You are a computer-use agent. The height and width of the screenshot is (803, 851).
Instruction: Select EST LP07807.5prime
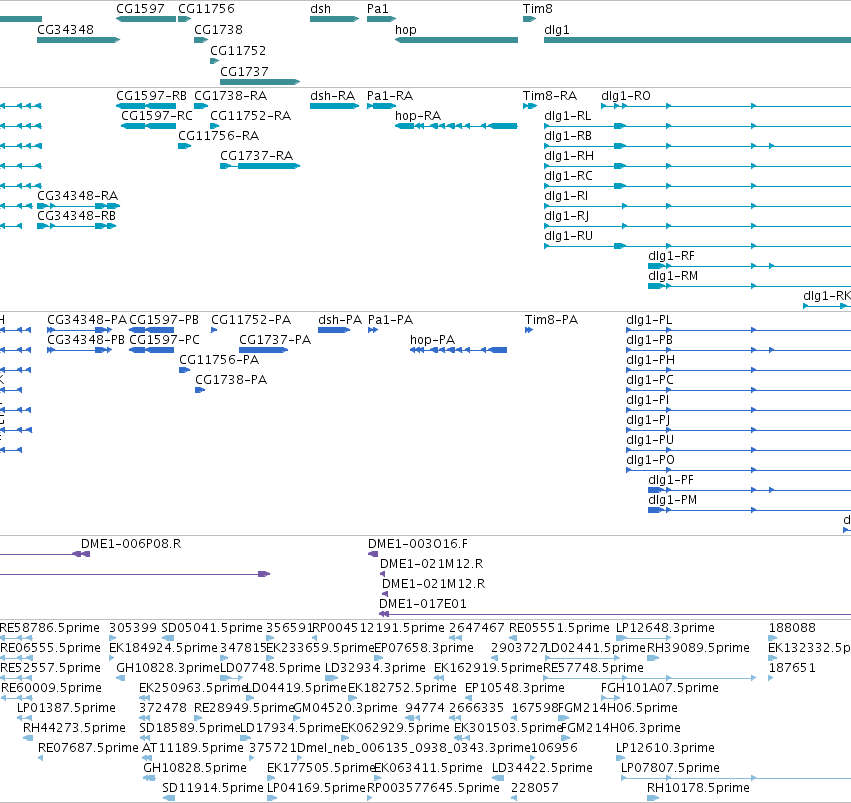tap(670, 769)
